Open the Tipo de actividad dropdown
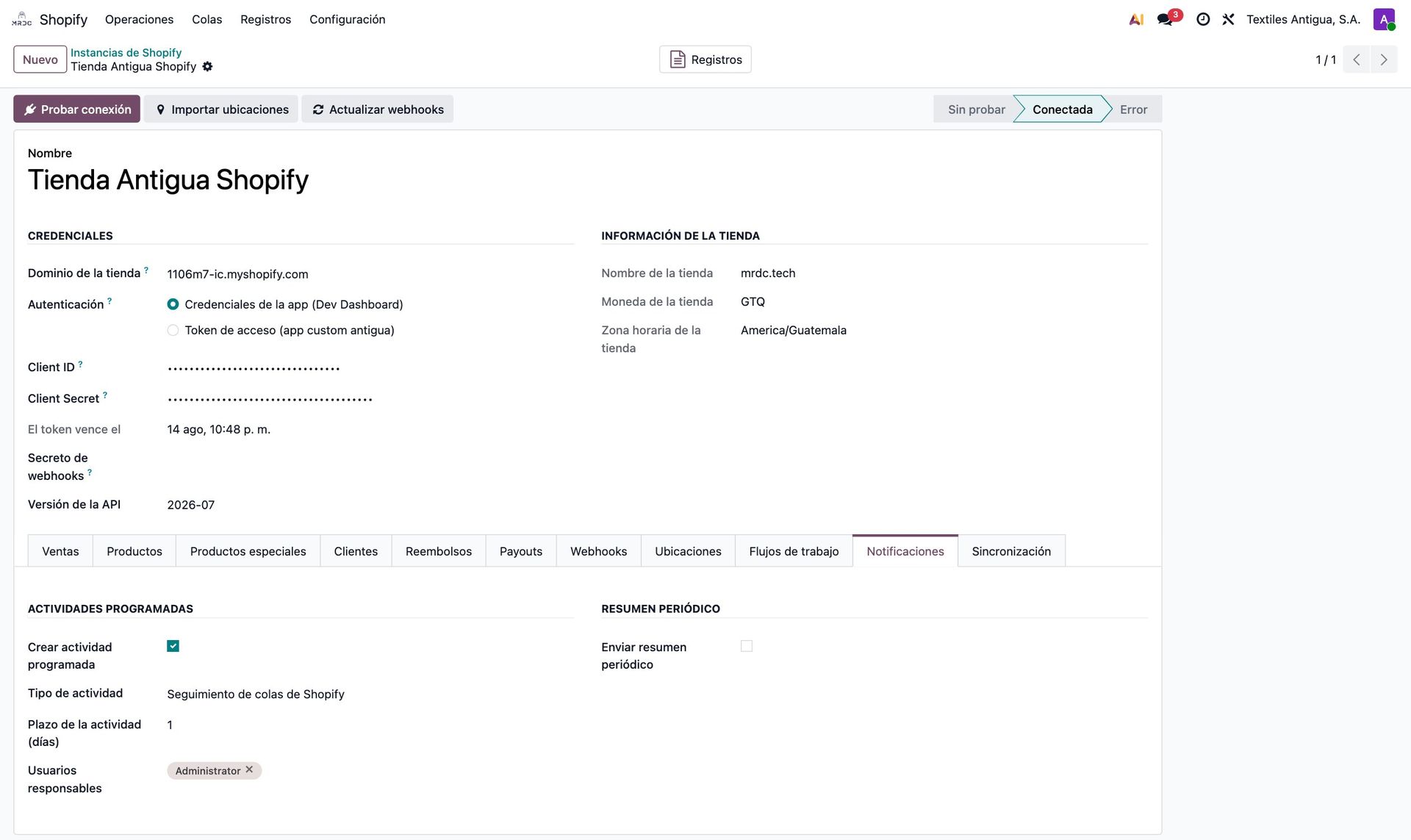 pyautogui.click(x=370, y=694)
